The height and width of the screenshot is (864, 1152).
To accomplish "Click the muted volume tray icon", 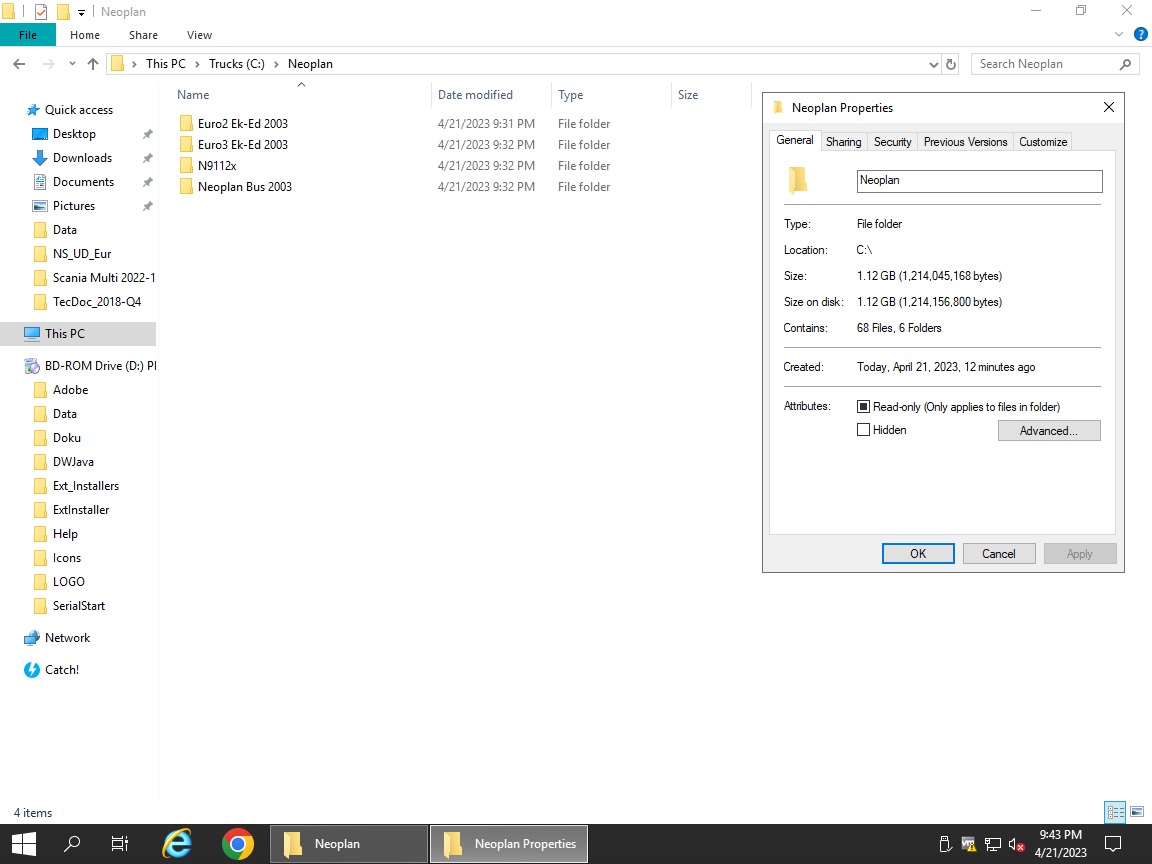I will (x=1016, y=845).
